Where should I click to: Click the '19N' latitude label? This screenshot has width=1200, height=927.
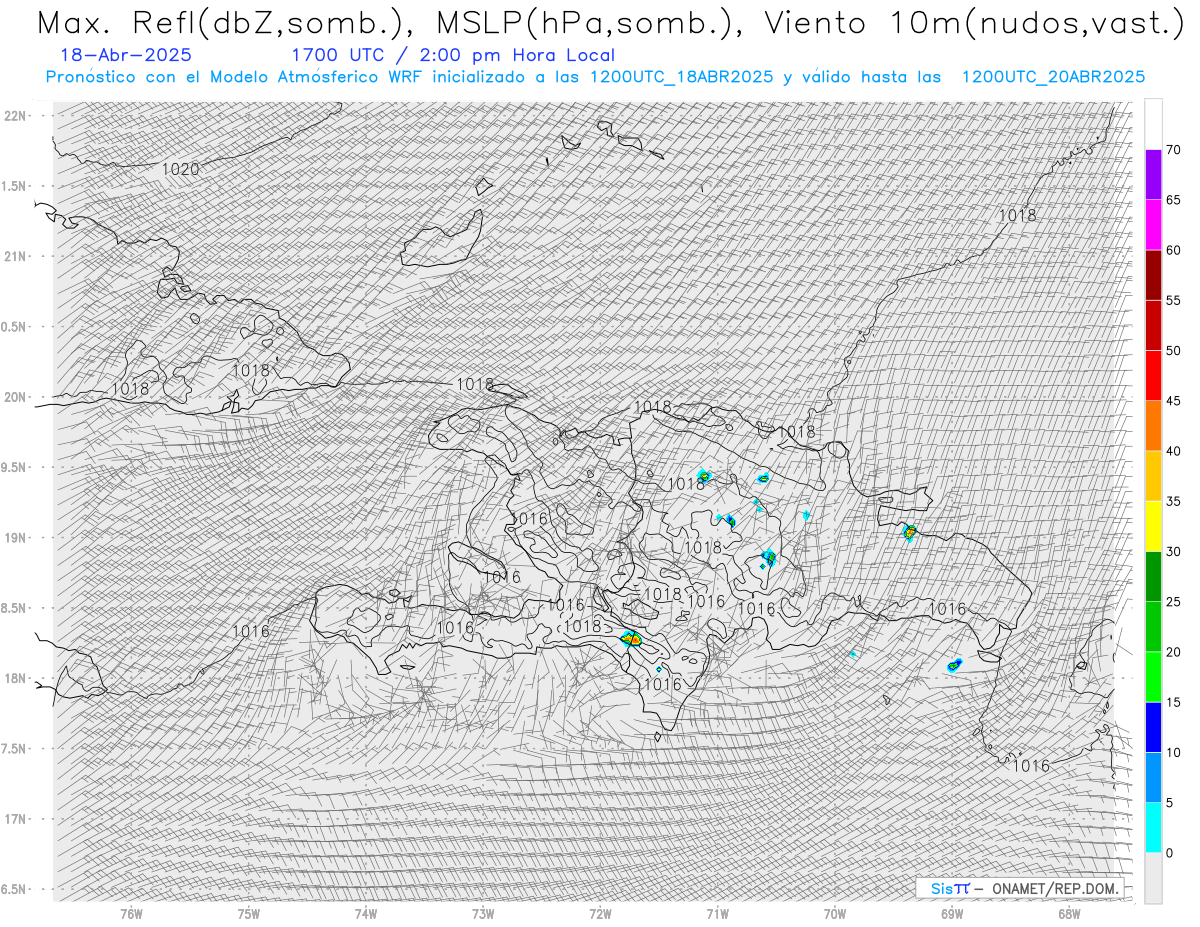(x=16, y=538)
